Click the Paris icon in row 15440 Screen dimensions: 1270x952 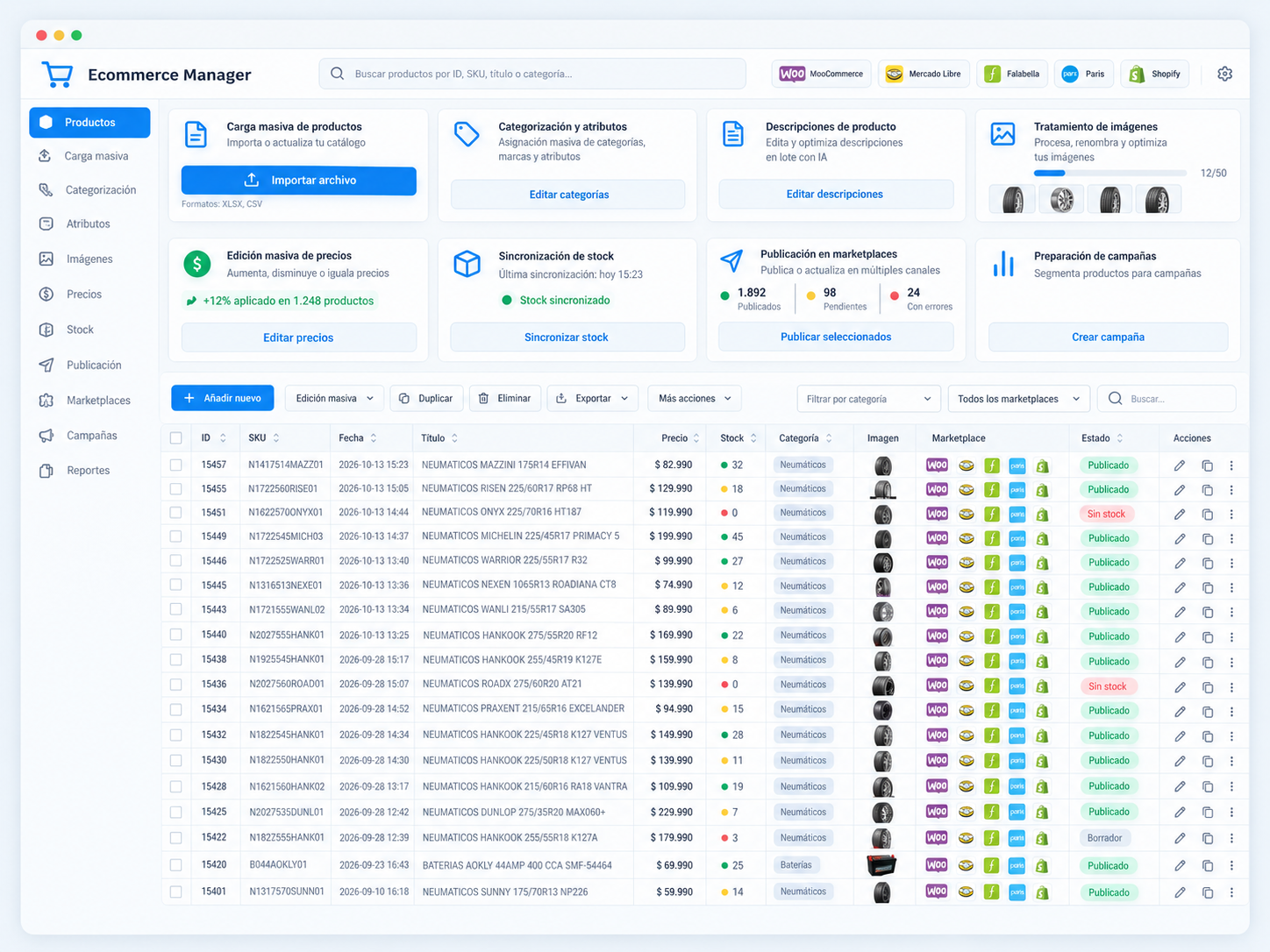[x=1017, y=636]
